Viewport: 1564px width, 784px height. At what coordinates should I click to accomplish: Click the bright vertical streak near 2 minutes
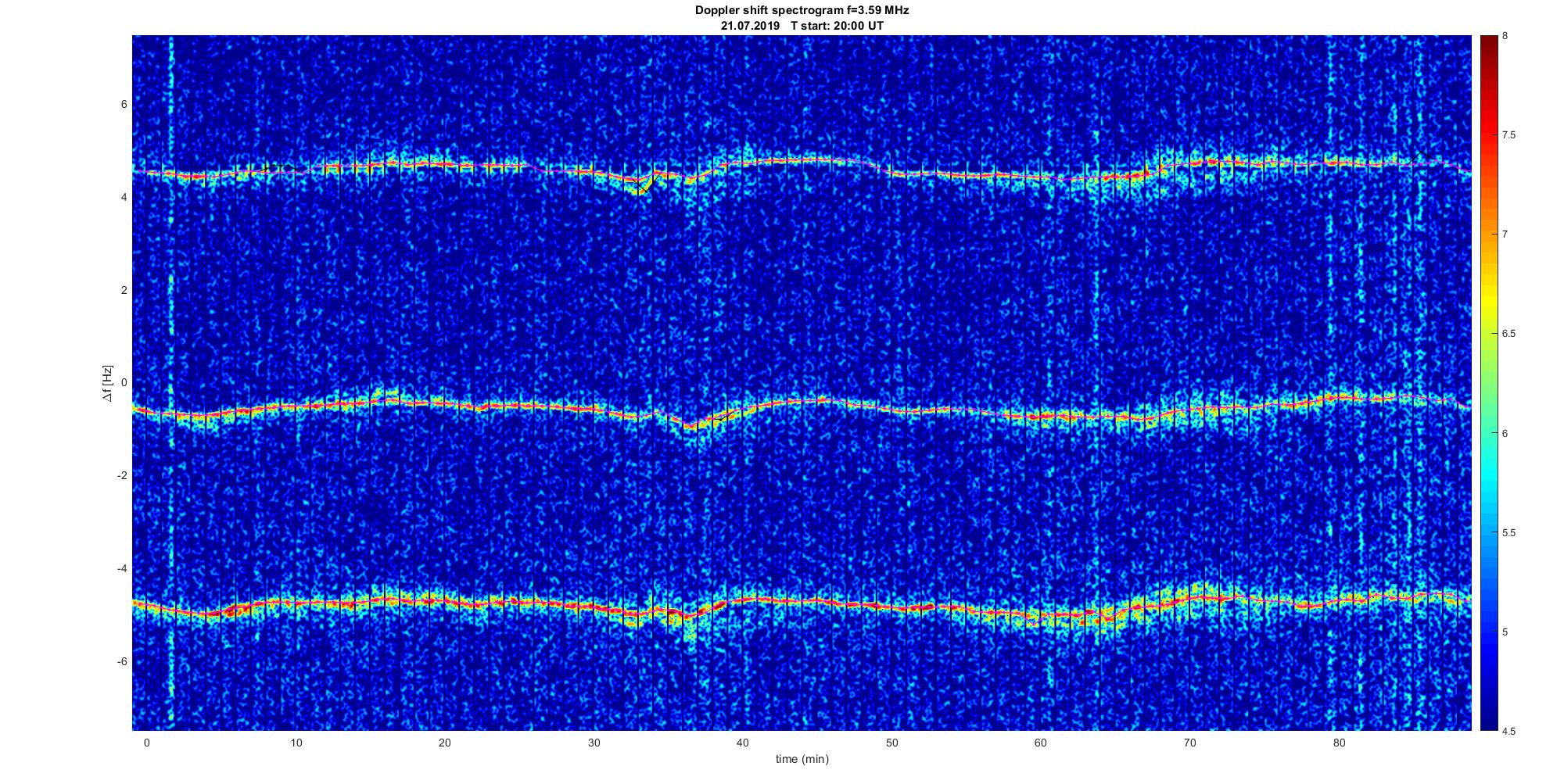[171, 383]
